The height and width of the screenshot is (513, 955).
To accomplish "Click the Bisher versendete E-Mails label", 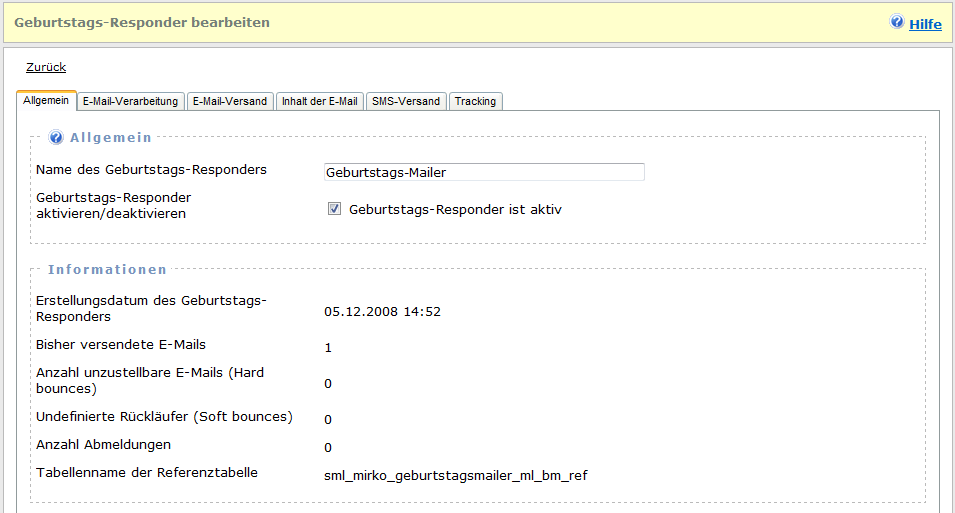I will pyautogui.click(x=121, y=344).
